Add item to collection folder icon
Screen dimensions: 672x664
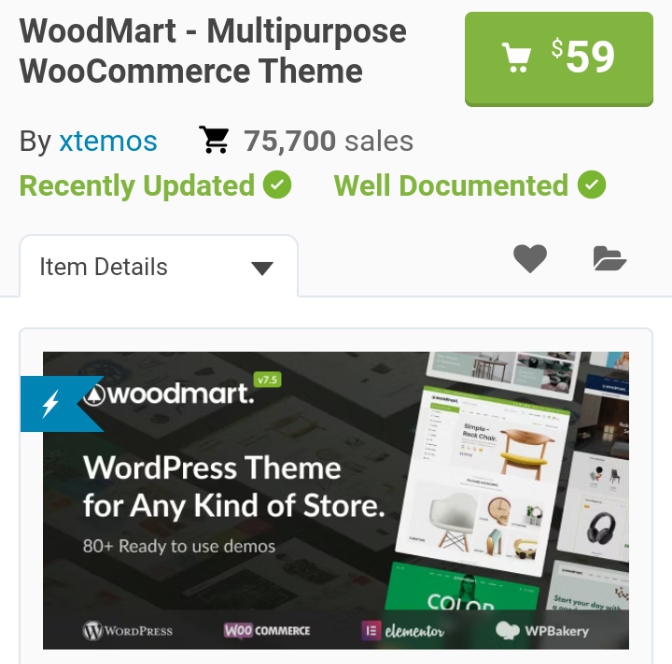click(x=609, y=258)
